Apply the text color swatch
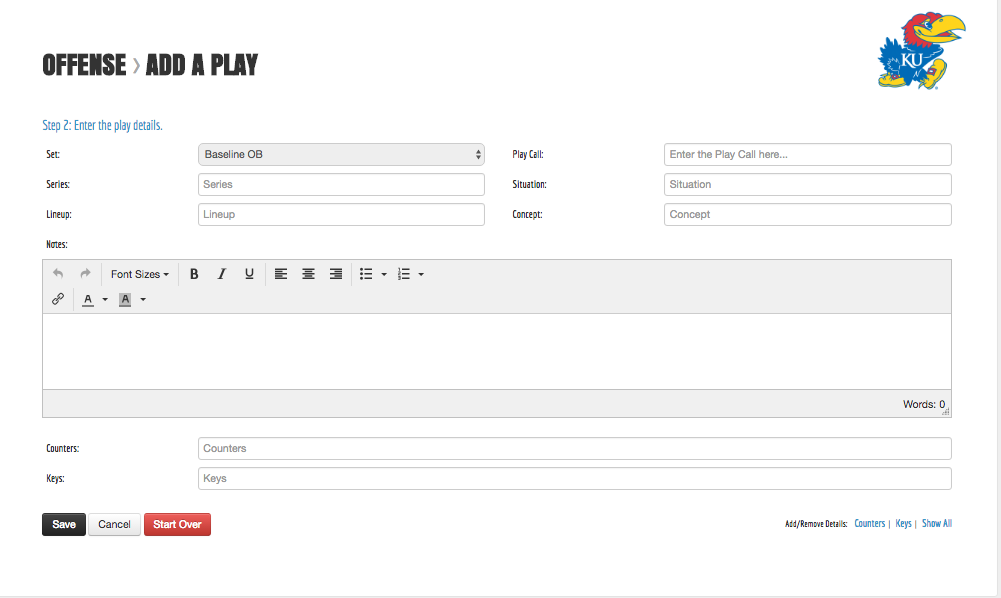Image resolution: width=1001 pixels, height=598 pixels. tap(89, 299)
